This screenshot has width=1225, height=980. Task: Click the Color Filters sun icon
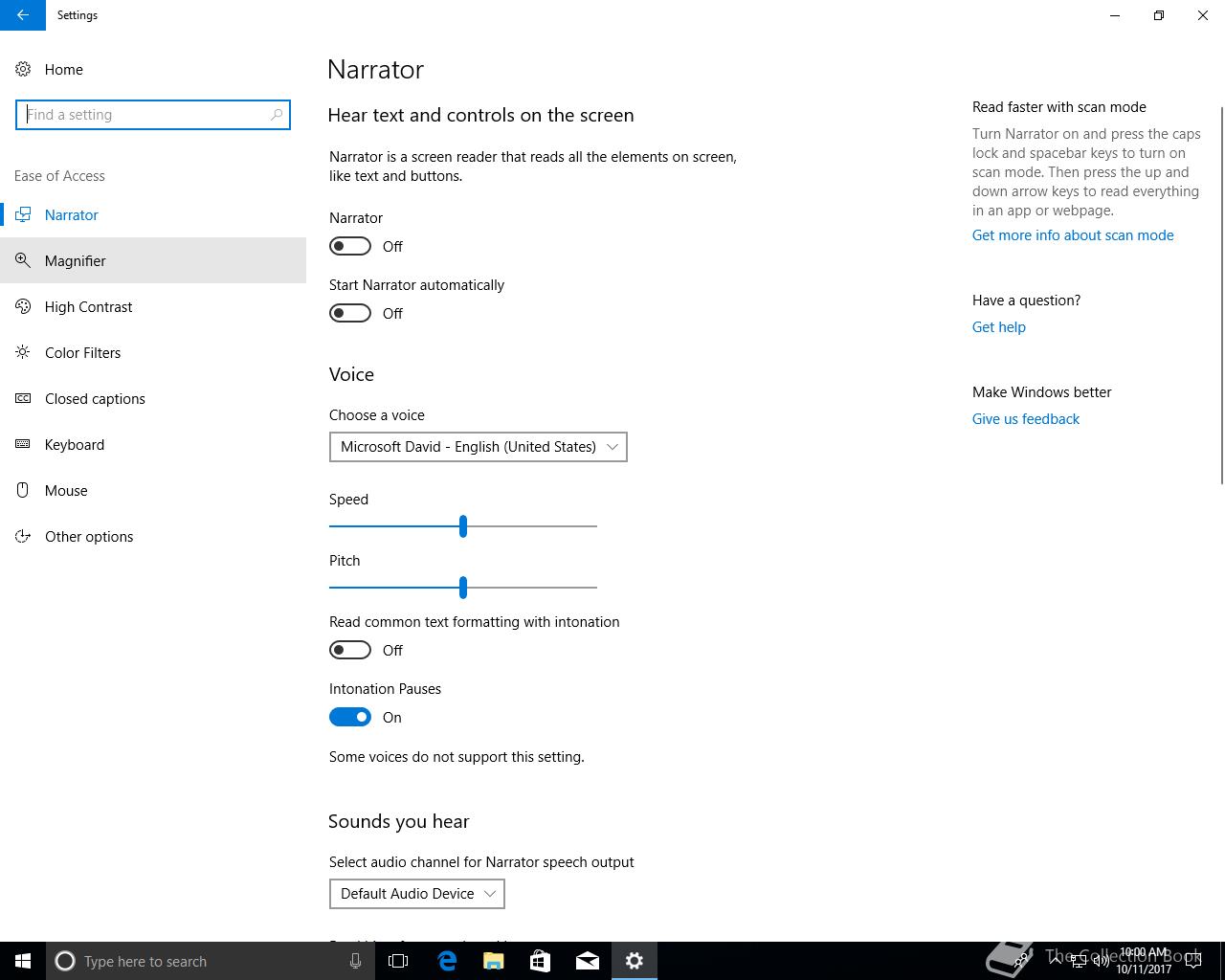tap(23, 352)
